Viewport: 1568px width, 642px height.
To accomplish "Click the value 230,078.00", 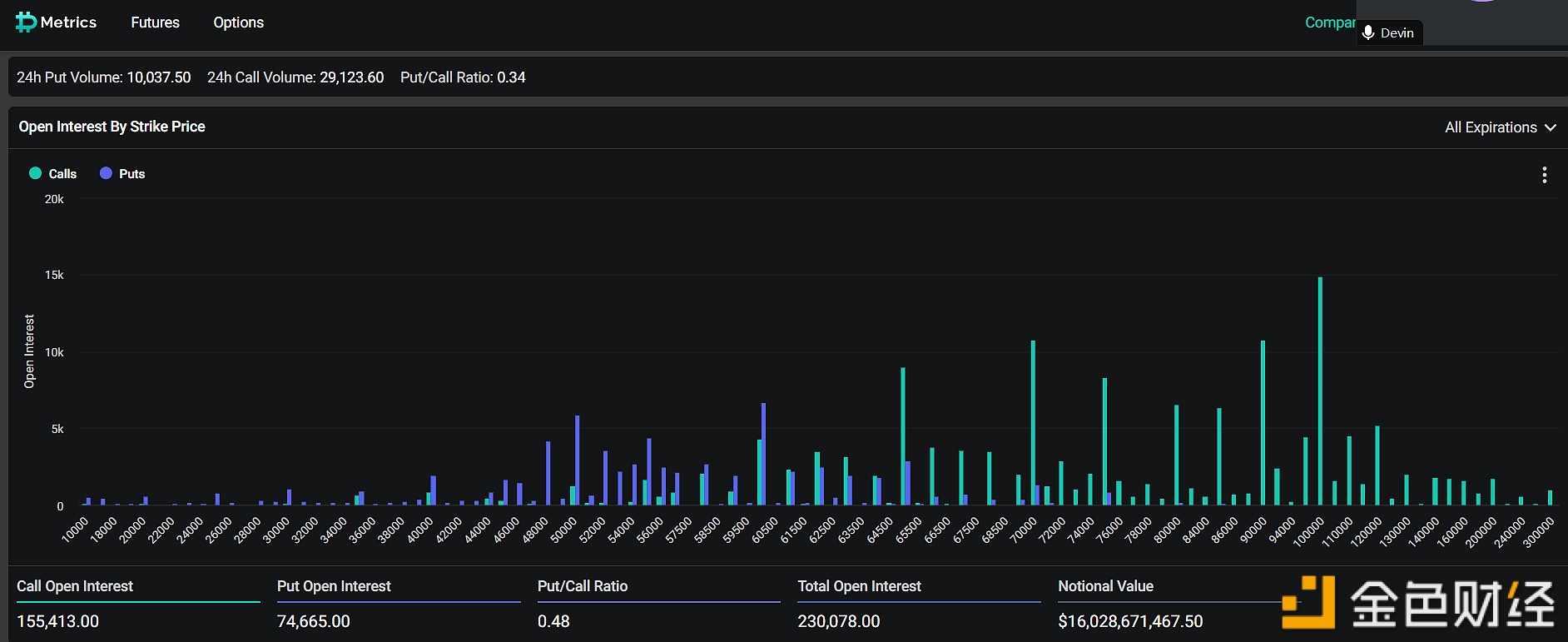I will [839, 621].
